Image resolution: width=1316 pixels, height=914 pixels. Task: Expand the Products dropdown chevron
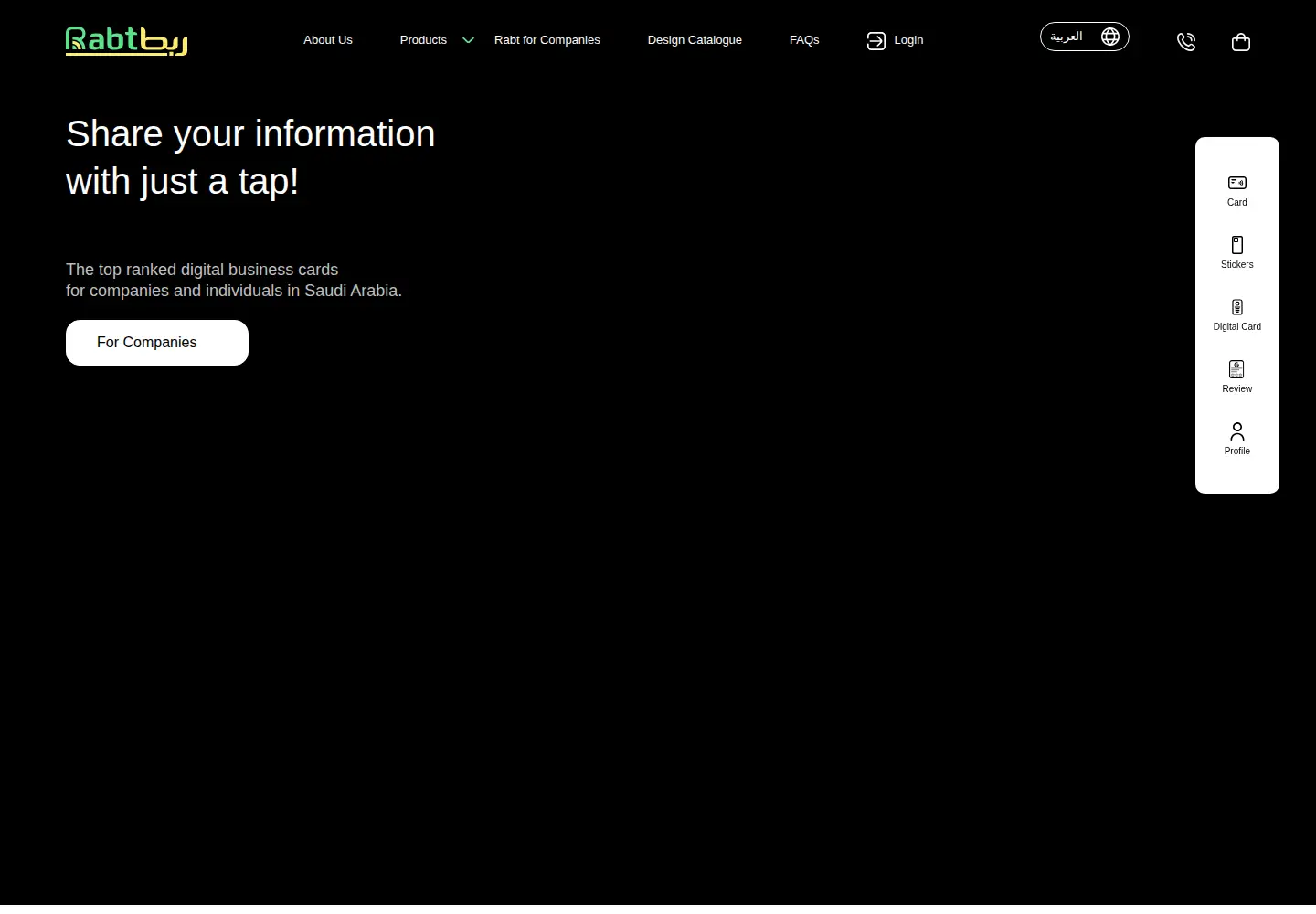tap(468, 40)
